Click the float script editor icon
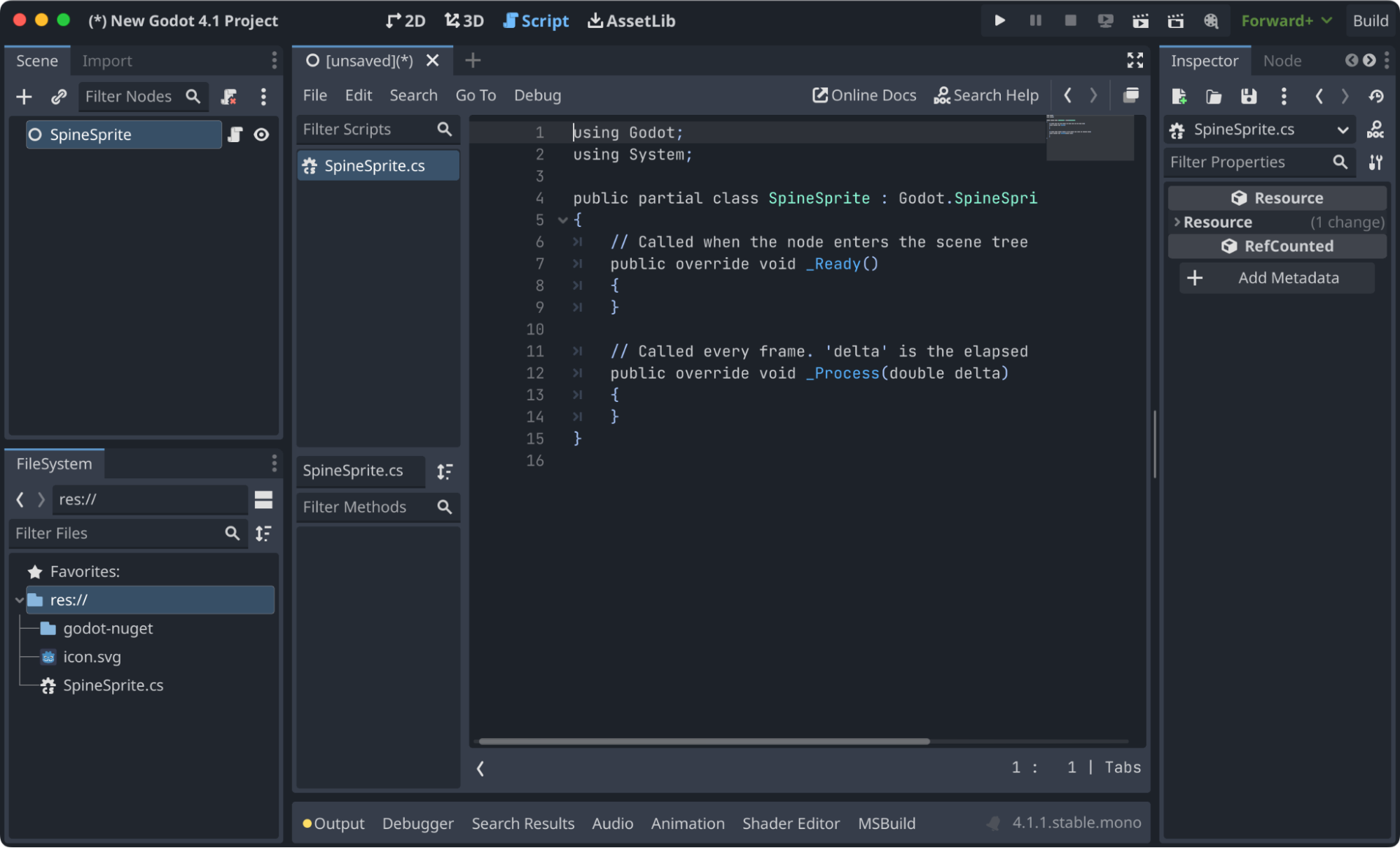Viewport: 1400px width, 848px height. pyautogui.click(x=1130, y=95)
